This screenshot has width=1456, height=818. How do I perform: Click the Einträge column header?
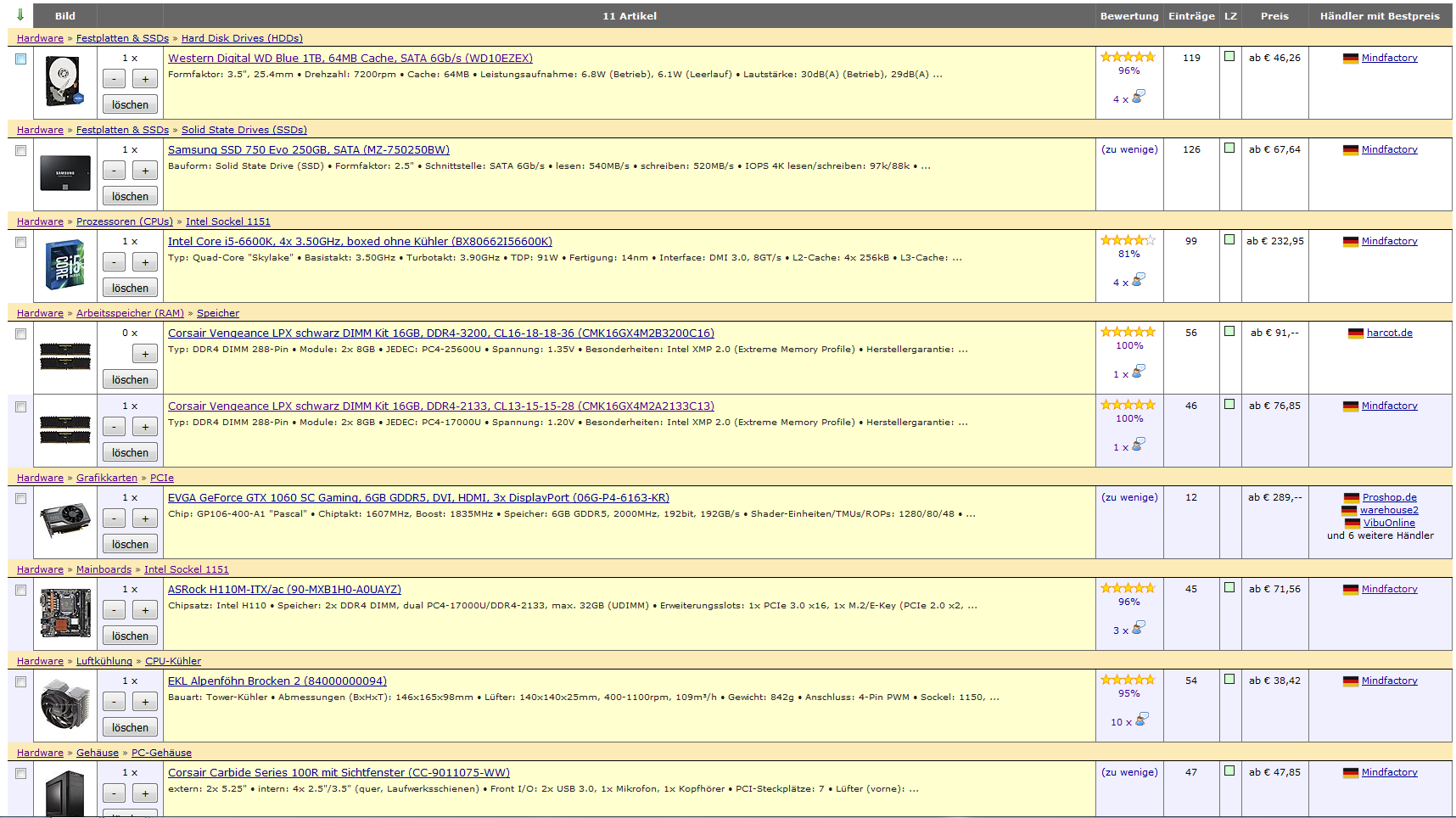point(1191,16)
